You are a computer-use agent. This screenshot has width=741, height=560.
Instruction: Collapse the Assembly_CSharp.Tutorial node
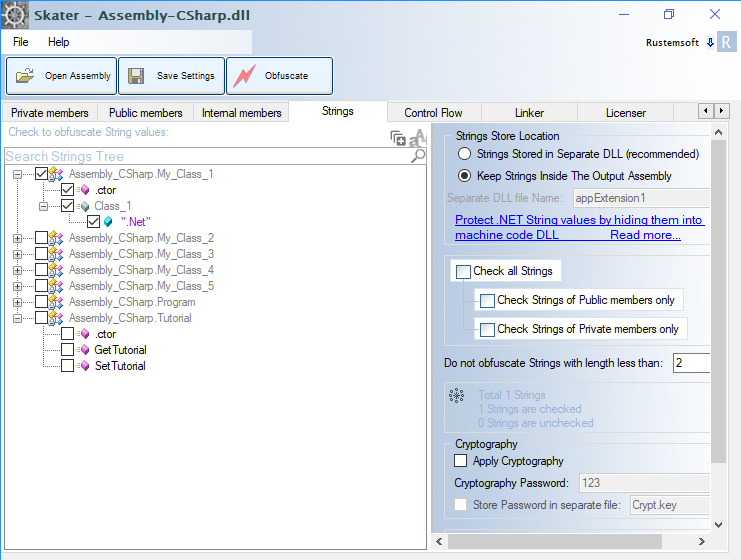[x=17, y=319]
